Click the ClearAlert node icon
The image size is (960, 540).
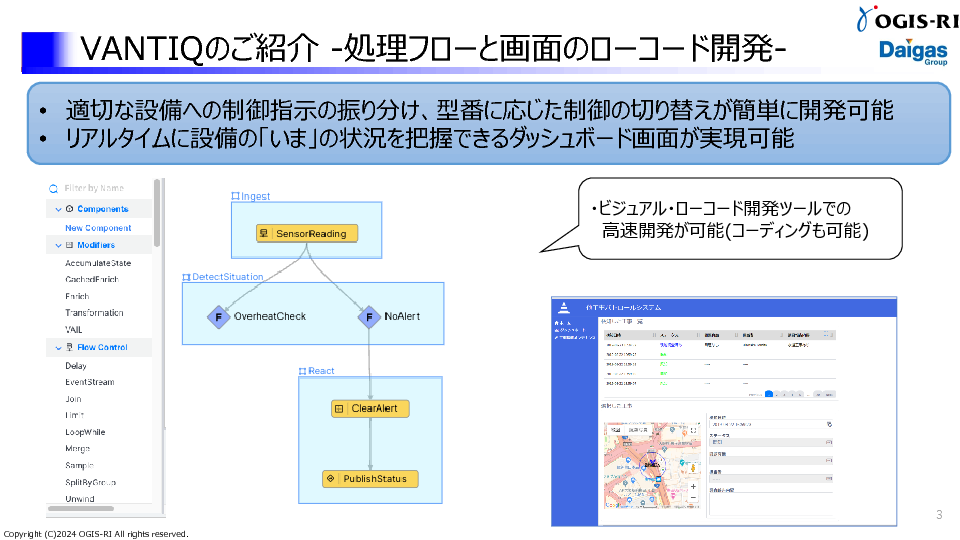point(339,409)
